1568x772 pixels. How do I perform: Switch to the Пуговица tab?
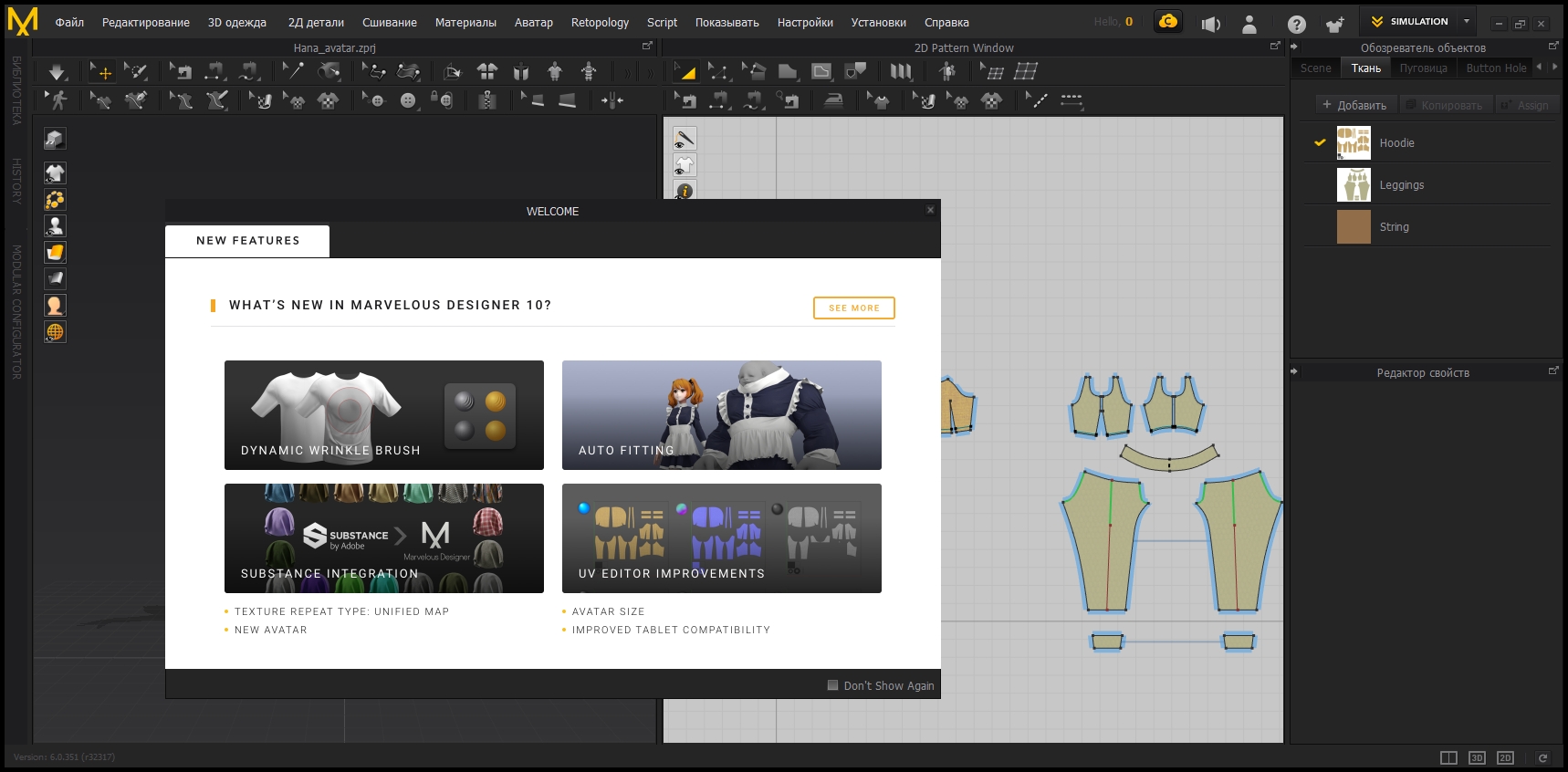[x=1423, y=68]
